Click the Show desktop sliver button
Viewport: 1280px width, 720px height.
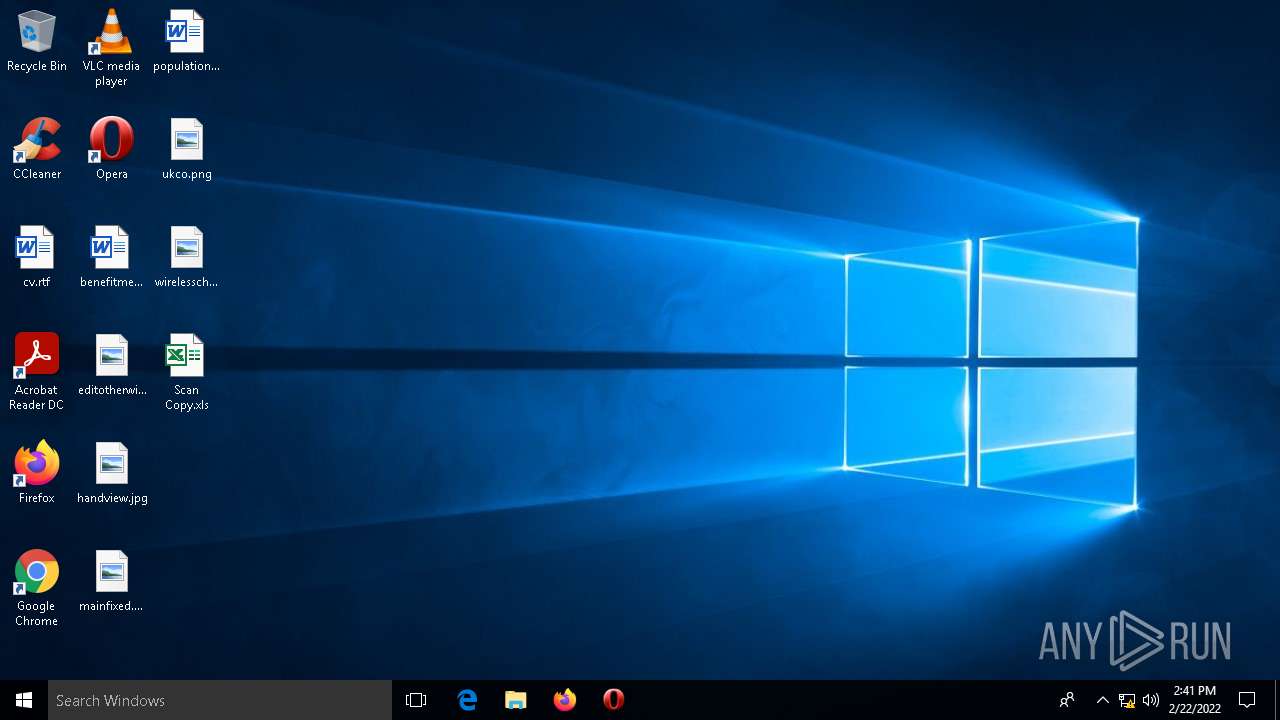(x=1277, y=700)
